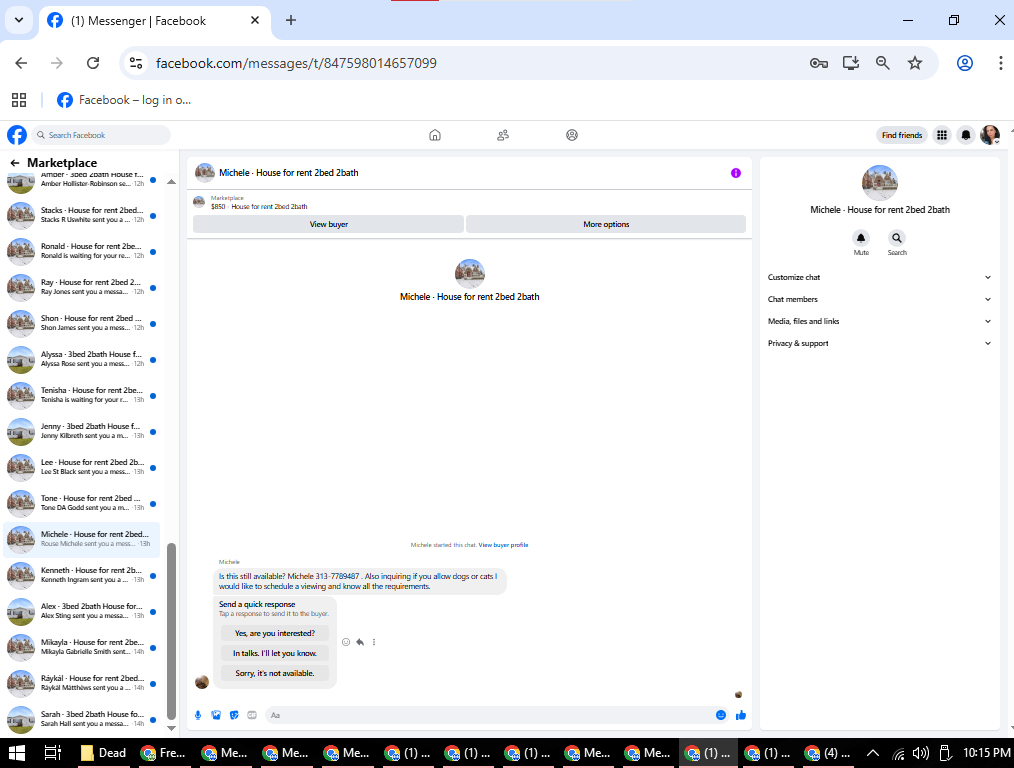1014x768 pixels.
Task: Open the sticker picker icon
Action: coord(234,715)
